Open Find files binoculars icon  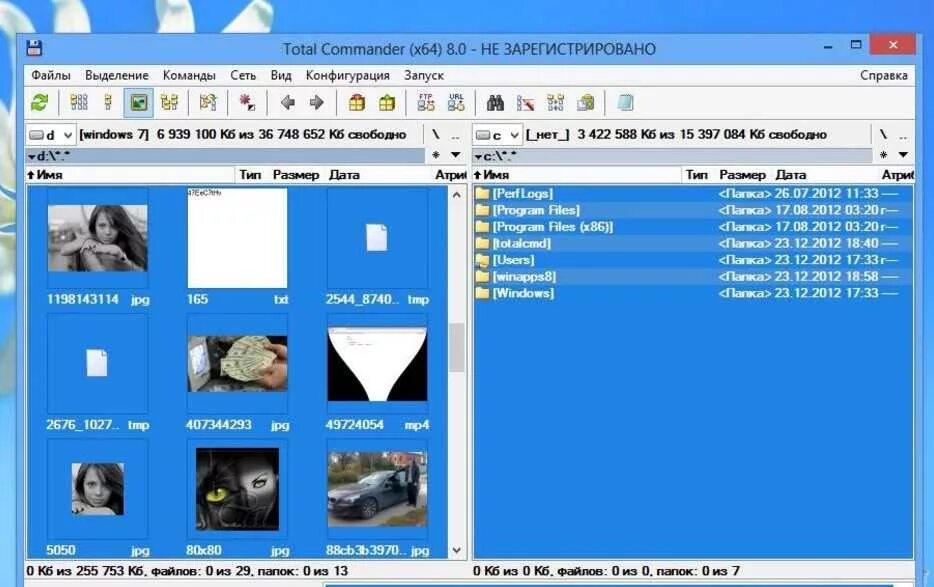(495, 103)
